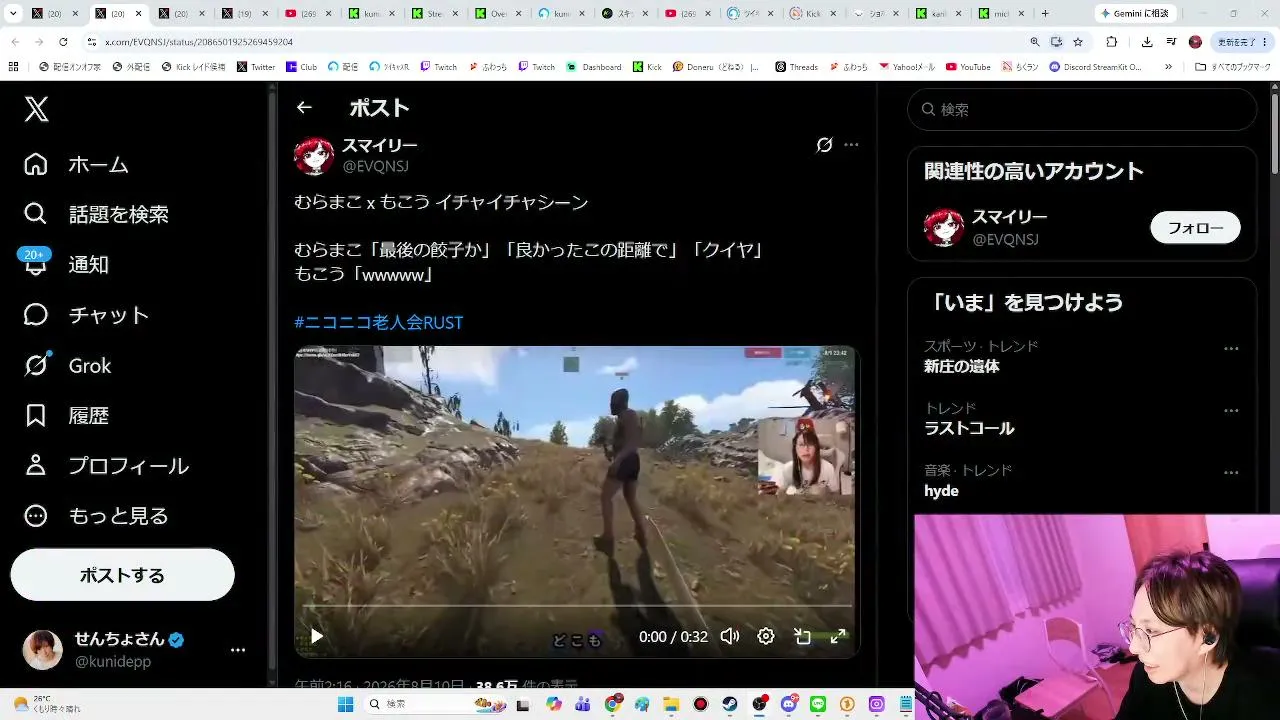Open the Threads bookmark
The image size is (1280, 720).
coord(796,67)
